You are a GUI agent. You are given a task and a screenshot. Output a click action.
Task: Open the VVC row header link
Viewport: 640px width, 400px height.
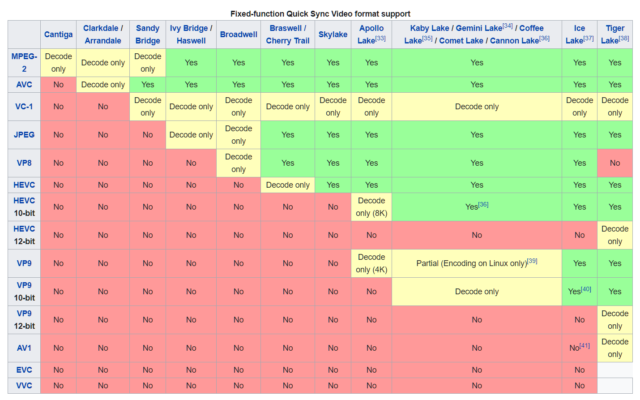(24, 385)
